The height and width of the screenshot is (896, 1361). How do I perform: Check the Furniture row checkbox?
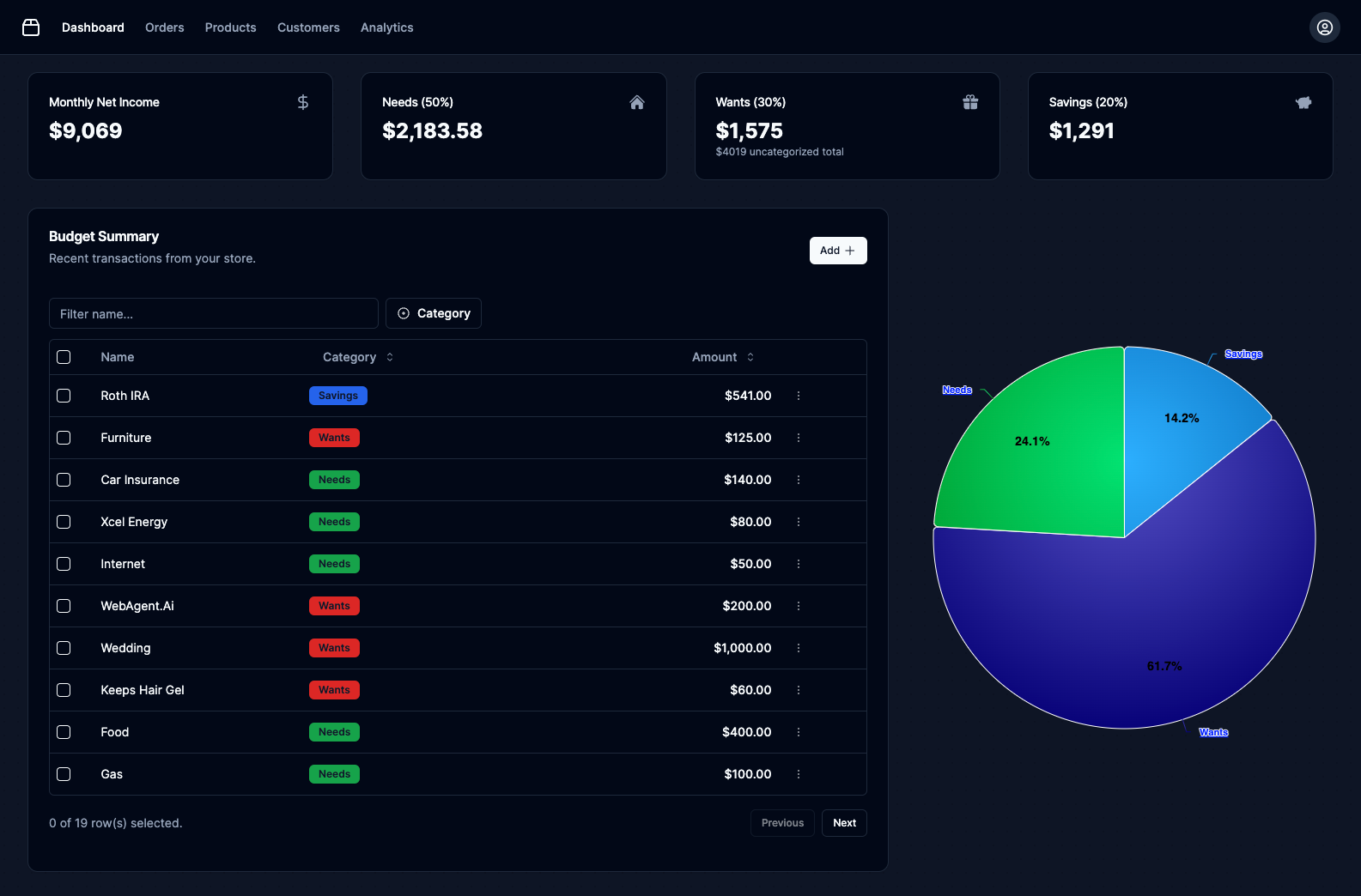click(64, 438)
